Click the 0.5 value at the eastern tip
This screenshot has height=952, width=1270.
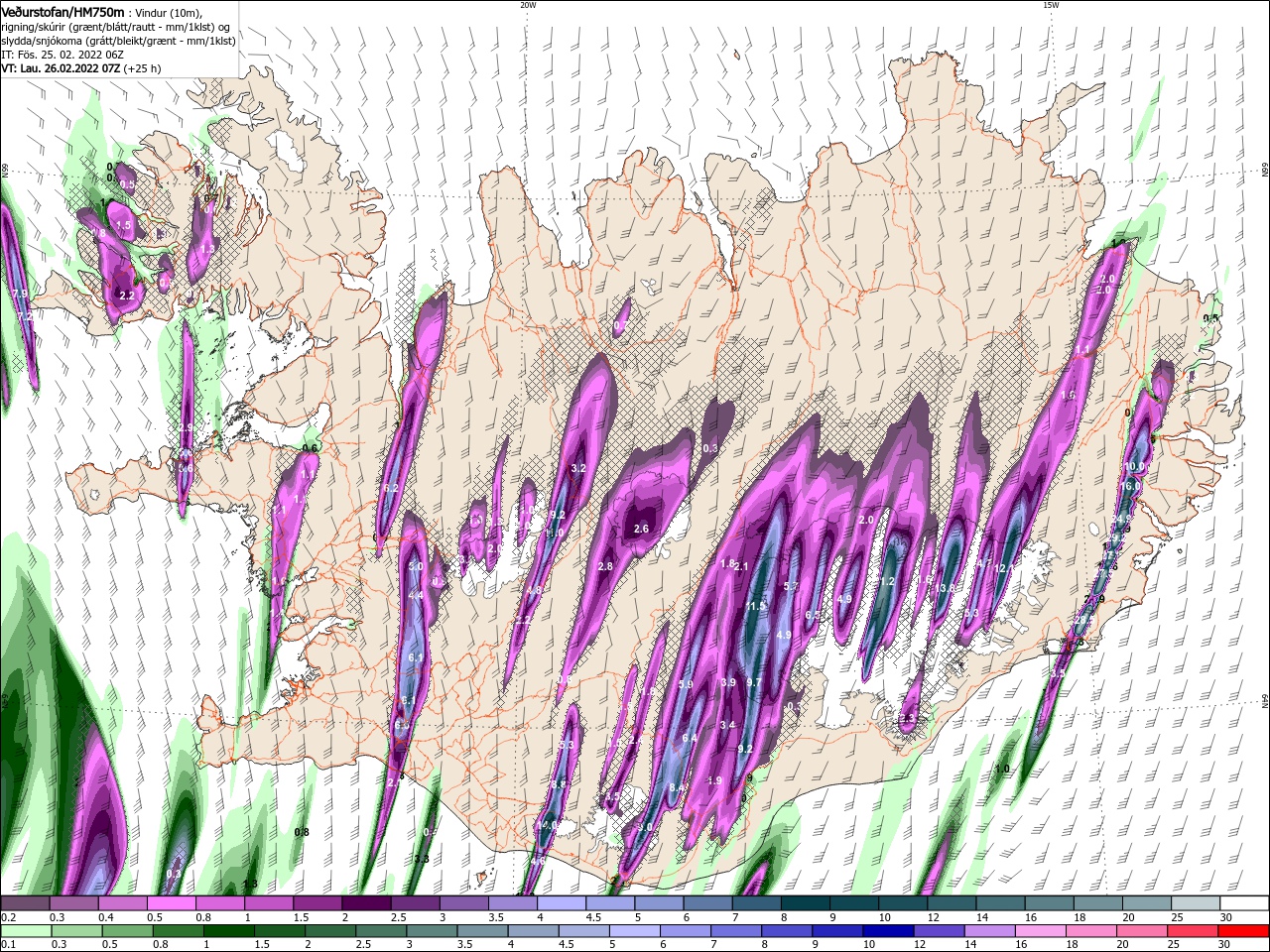point(1210,318)
